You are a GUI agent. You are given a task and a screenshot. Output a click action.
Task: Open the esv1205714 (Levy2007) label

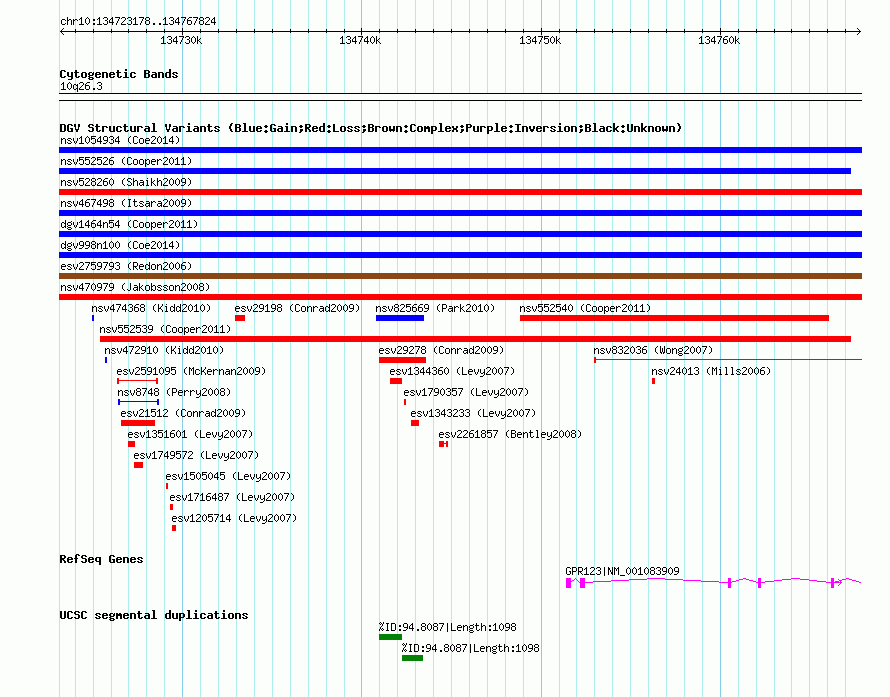pyautogui.click(x=234, y=518)
